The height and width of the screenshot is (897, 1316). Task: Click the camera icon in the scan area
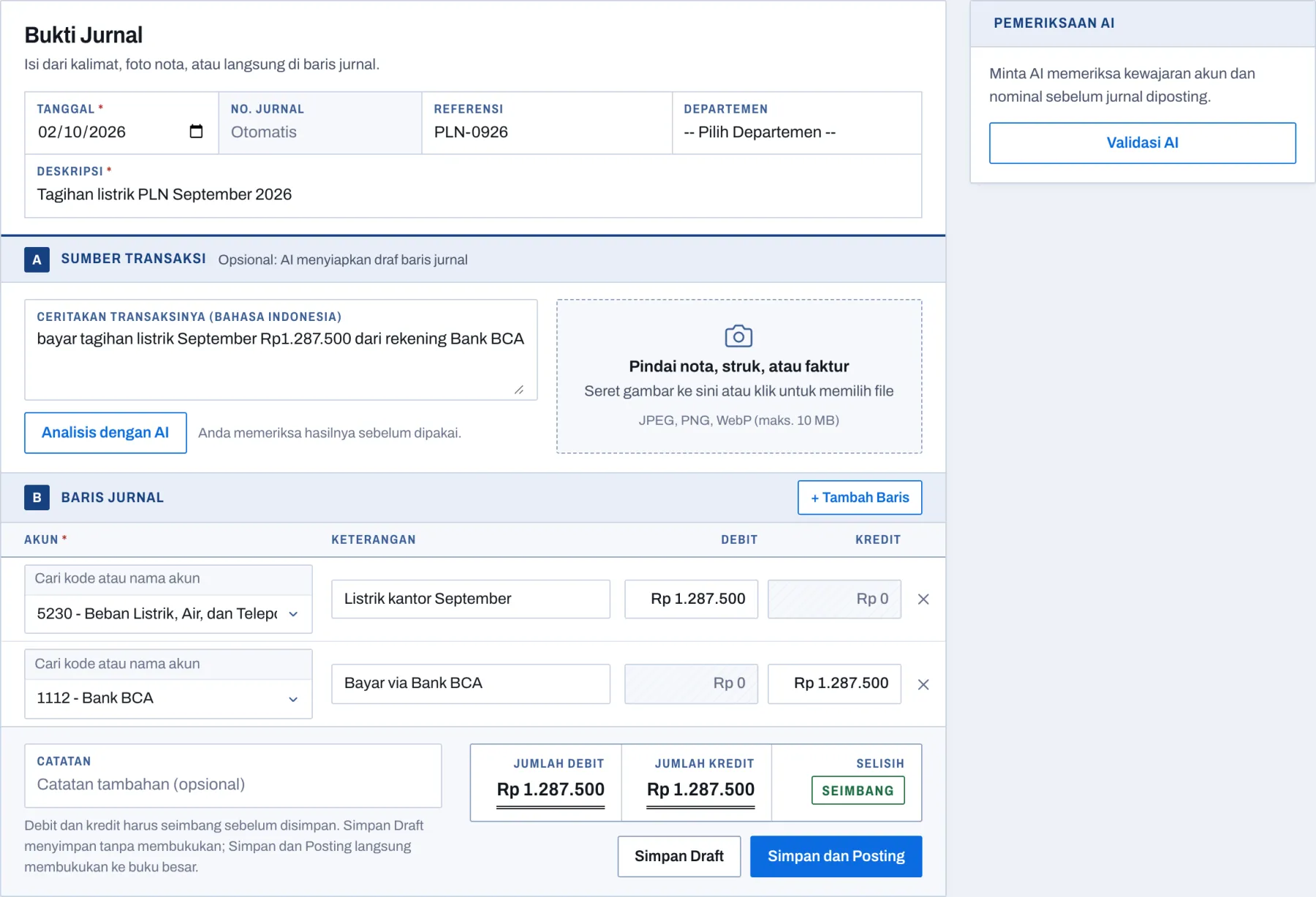[x=738, y=336]
